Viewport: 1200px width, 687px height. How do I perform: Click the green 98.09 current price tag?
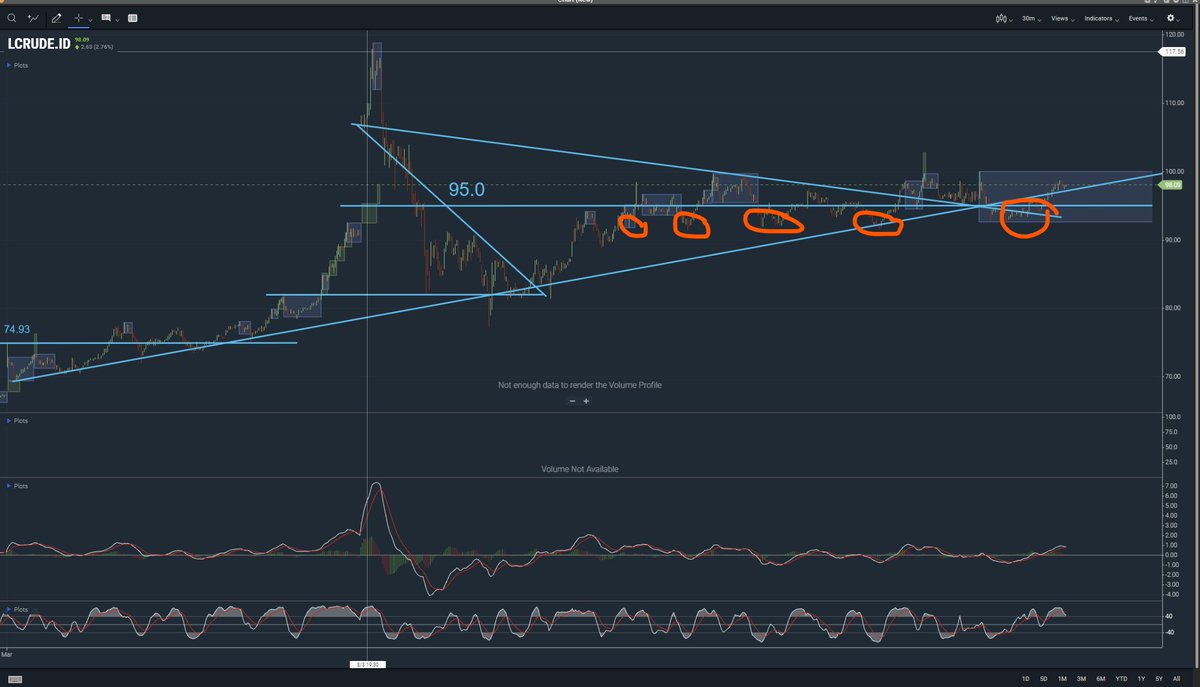[1172, 185]
